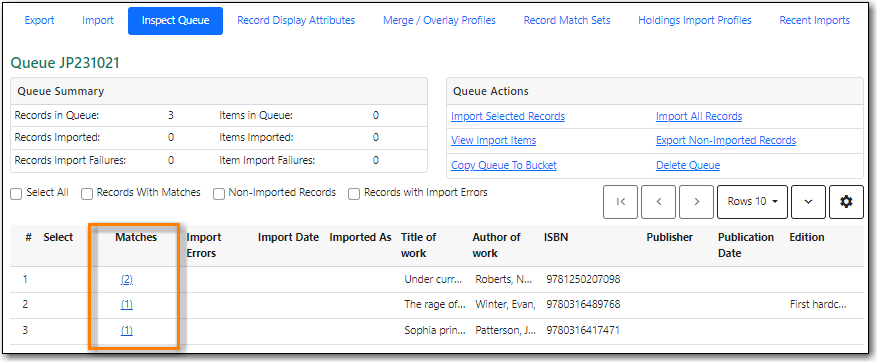
Task: Sort by Title of work column header
Action: [x=418, y=245]
